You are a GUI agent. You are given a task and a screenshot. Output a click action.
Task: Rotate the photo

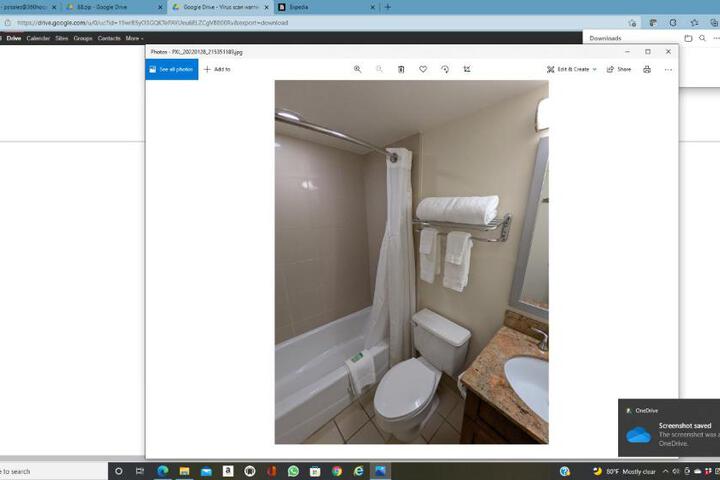[x=445, y=69]
